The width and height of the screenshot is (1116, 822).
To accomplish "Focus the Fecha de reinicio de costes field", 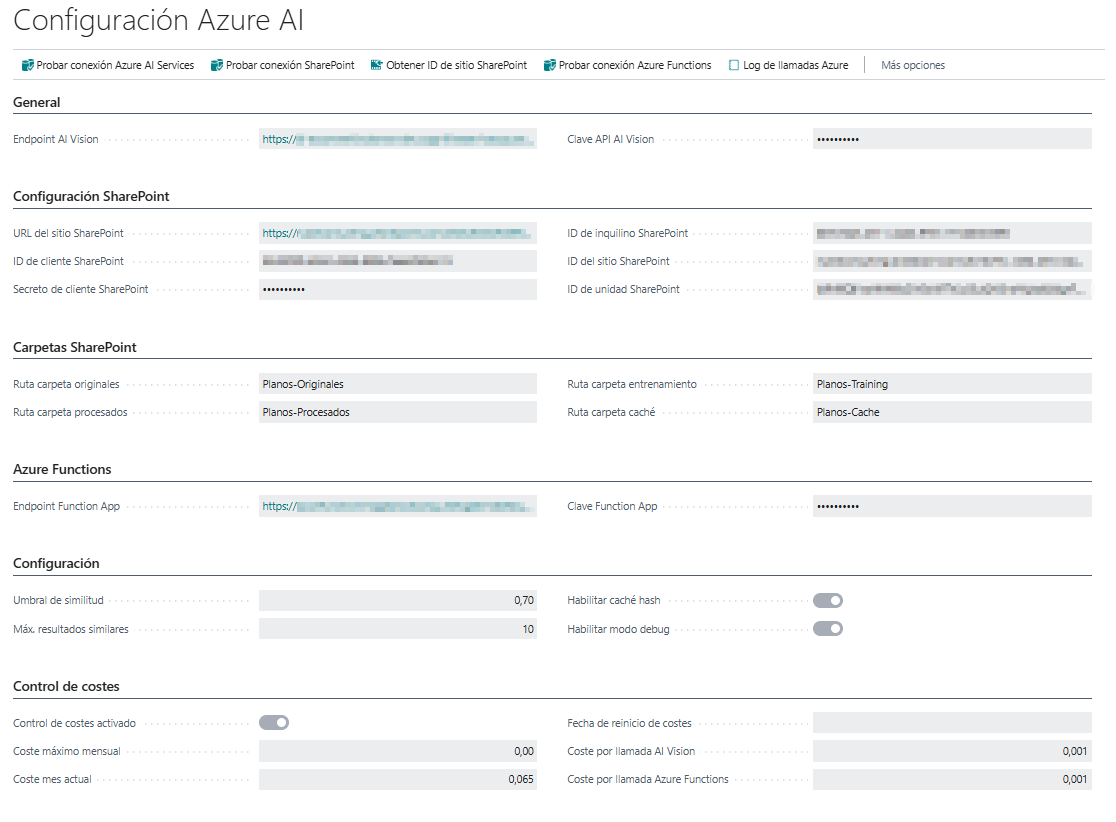I will click(x=952, y=723).
